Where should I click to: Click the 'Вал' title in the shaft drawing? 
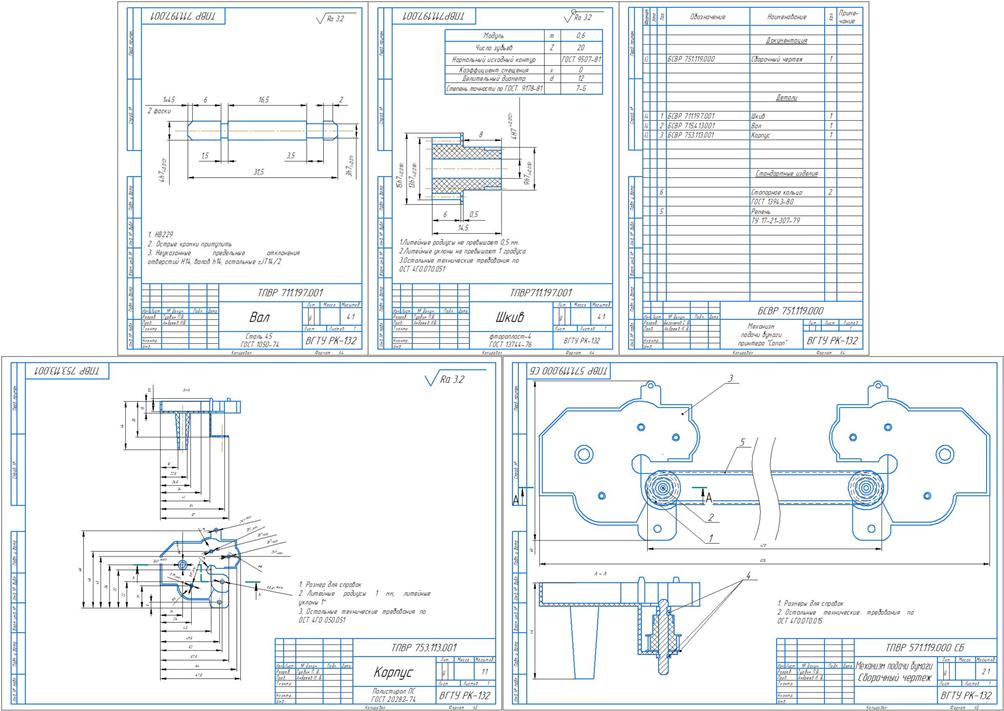tap(259, 317)
